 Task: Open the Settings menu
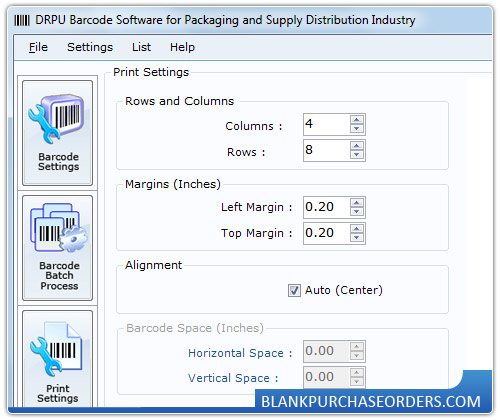90,47
